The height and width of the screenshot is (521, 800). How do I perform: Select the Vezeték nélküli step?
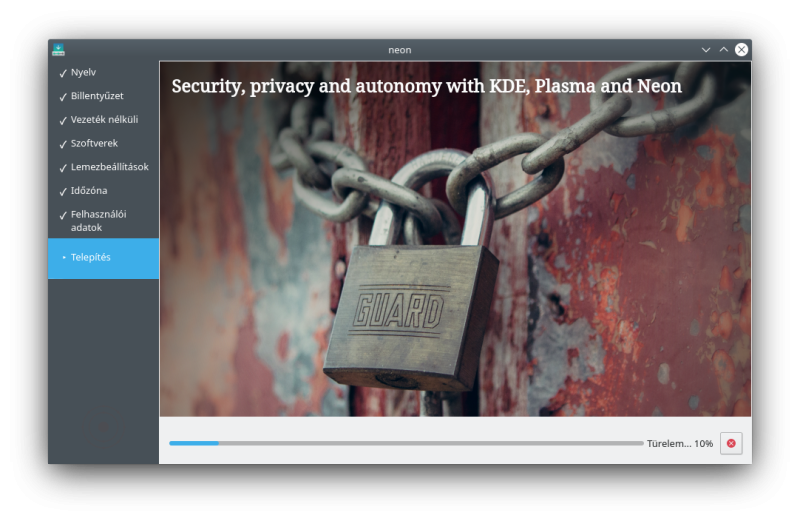104,119
